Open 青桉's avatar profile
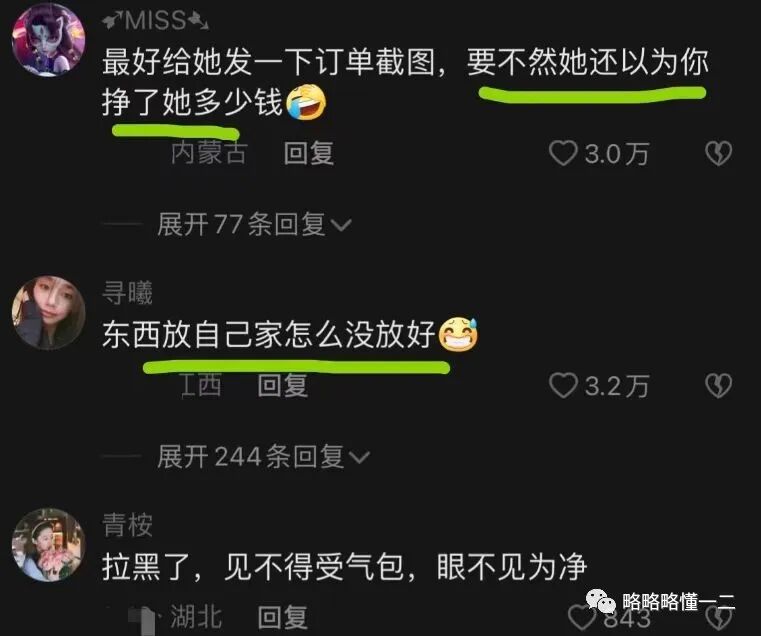 tap(49, 545)
